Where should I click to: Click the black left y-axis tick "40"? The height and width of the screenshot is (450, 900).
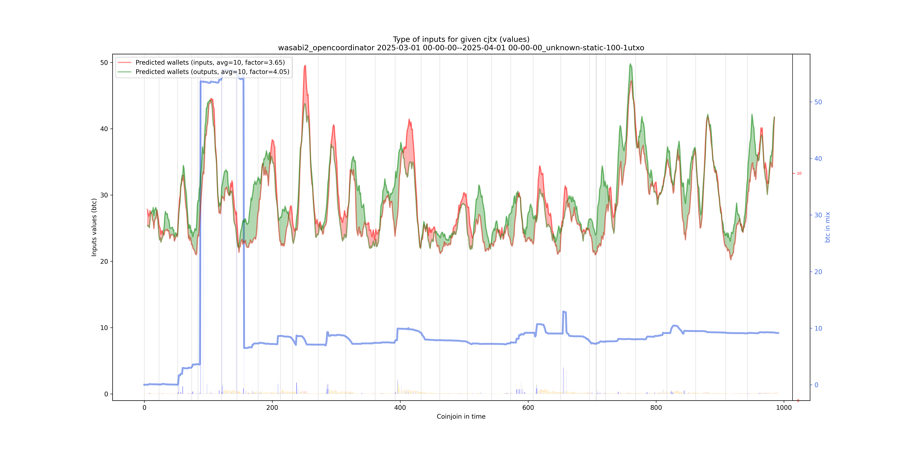coord(105,129)
